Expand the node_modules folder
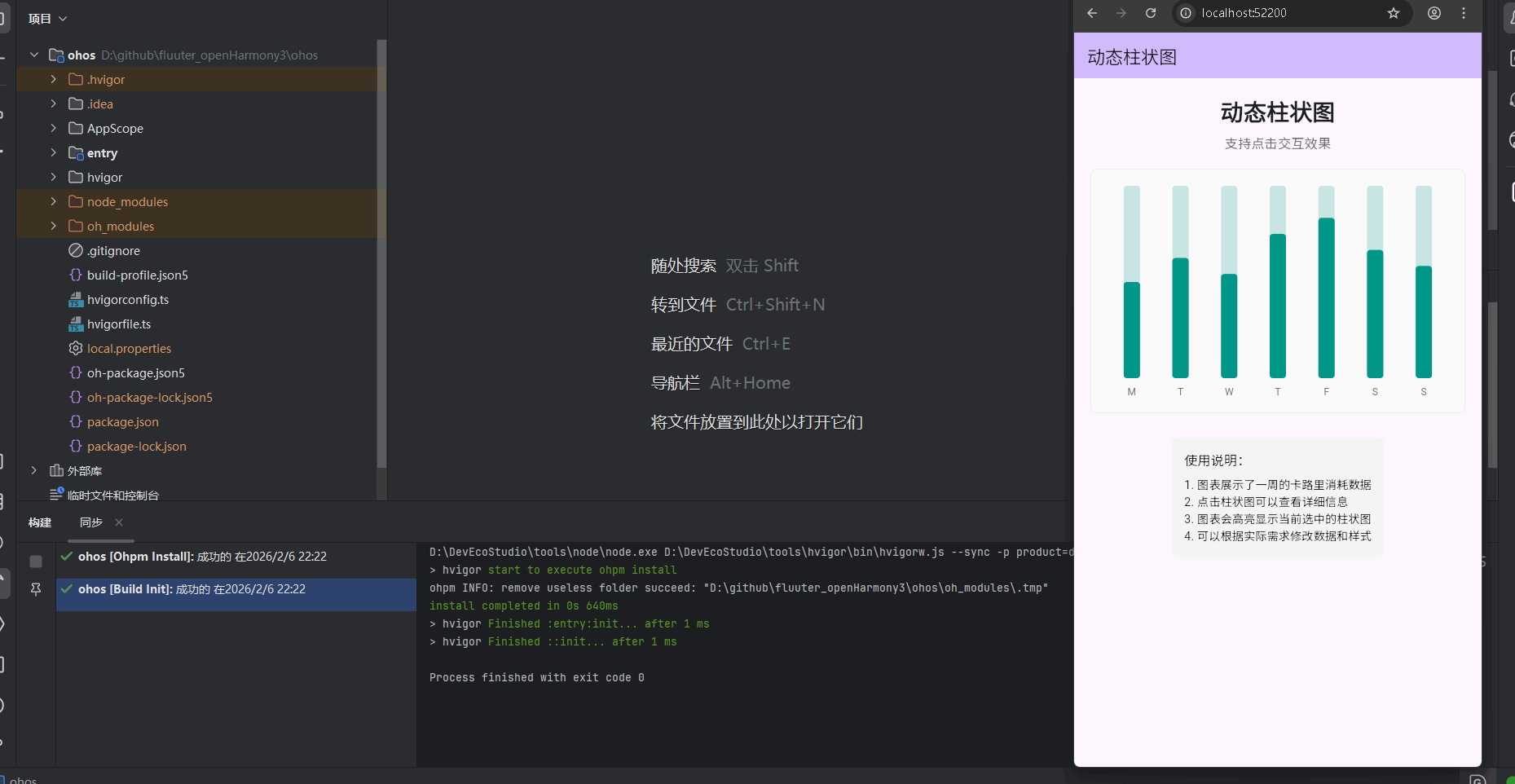Screen dimensions: 1515x784 pos(54,201)
